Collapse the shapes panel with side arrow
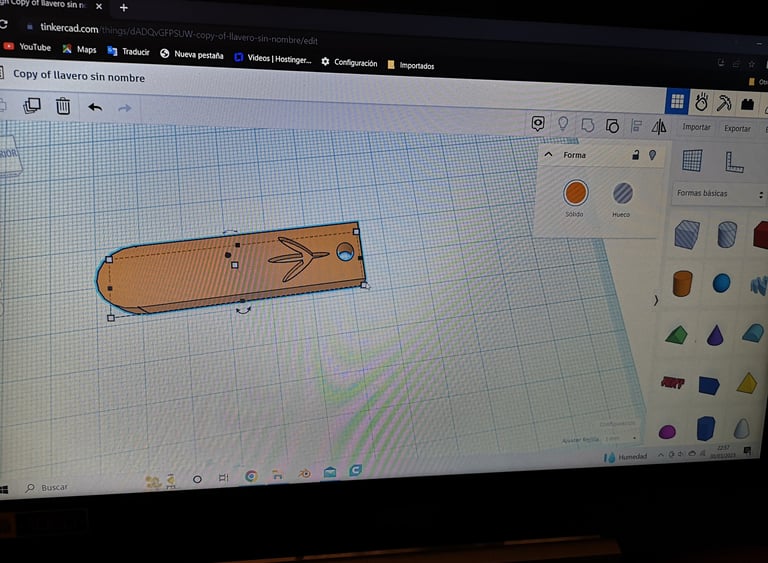Viewport: 768px width, 563px height. (x=656, y=300)
